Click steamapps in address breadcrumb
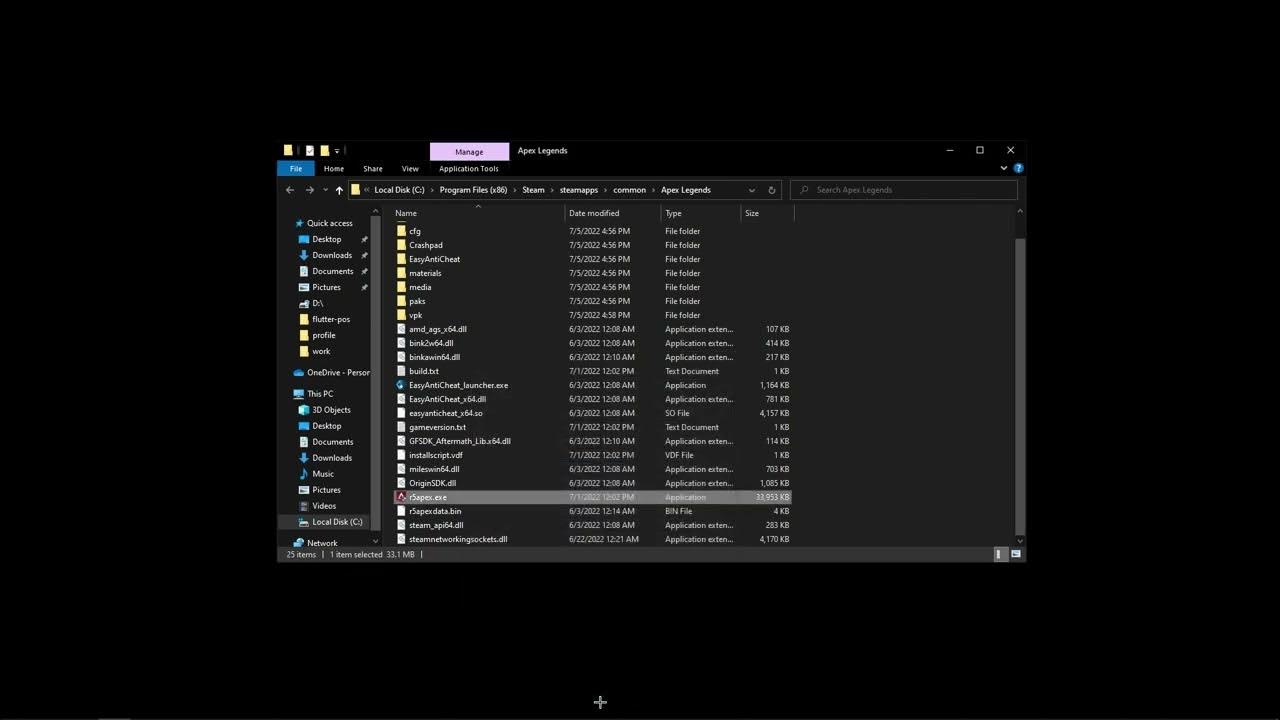Viewport: 1280px width, 720px height. 579,190
